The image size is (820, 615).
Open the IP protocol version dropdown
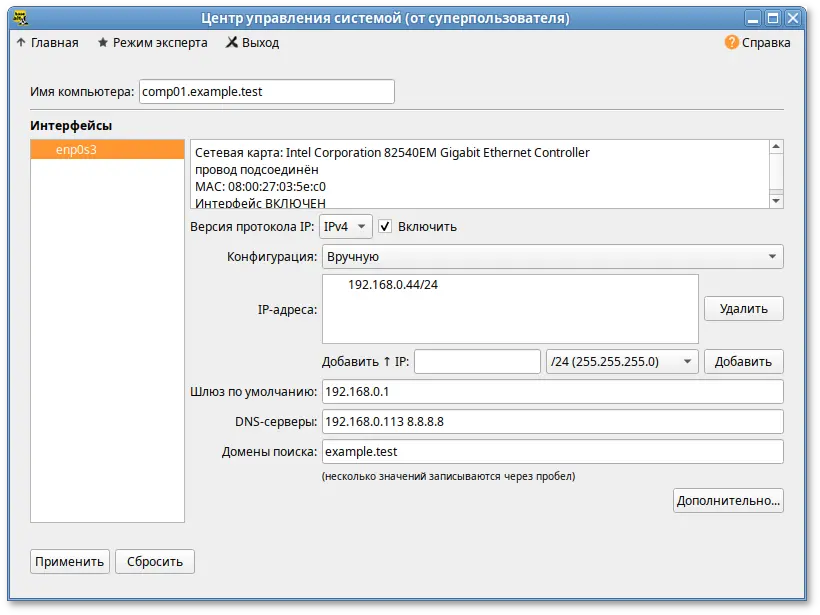click(345, 226)
